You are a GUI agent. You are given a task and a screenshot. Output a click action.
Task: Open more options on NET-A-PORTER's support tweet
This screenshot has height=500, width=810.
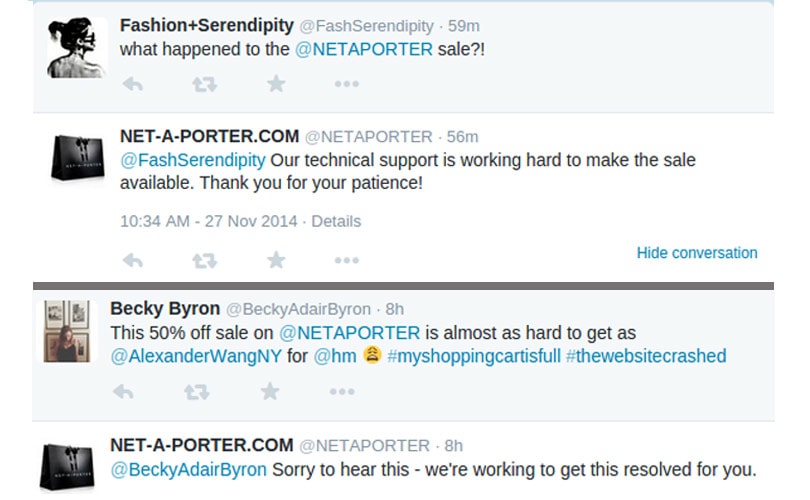pos(346,261)
